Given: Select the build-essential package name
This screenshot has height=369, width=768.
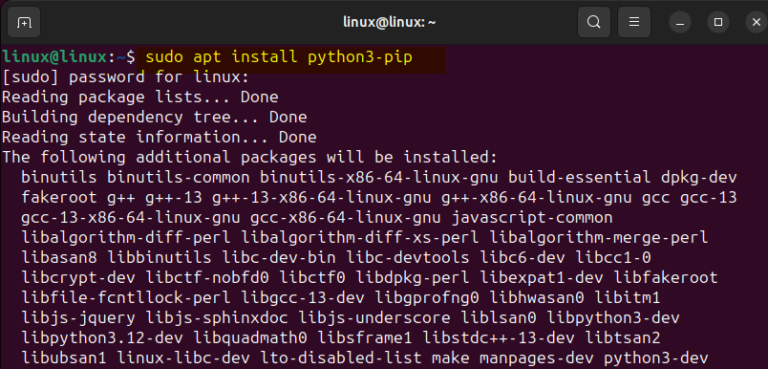Looking at the screenshot, I should point(579,177).
